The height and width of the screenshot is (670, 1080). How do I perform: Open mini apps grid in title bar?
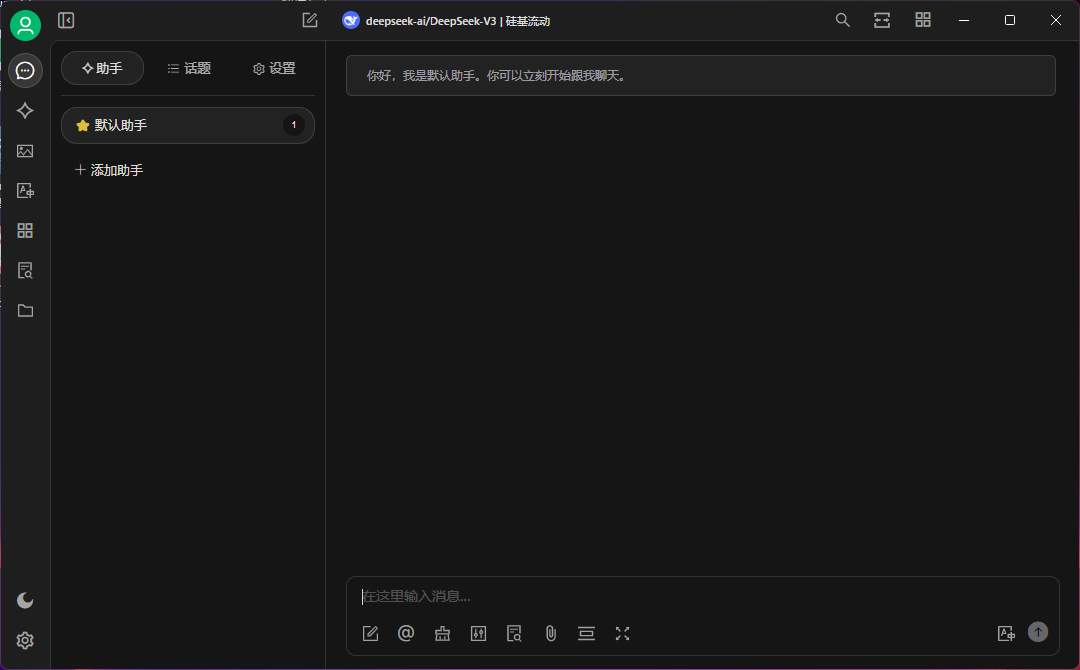click(923, 20)
